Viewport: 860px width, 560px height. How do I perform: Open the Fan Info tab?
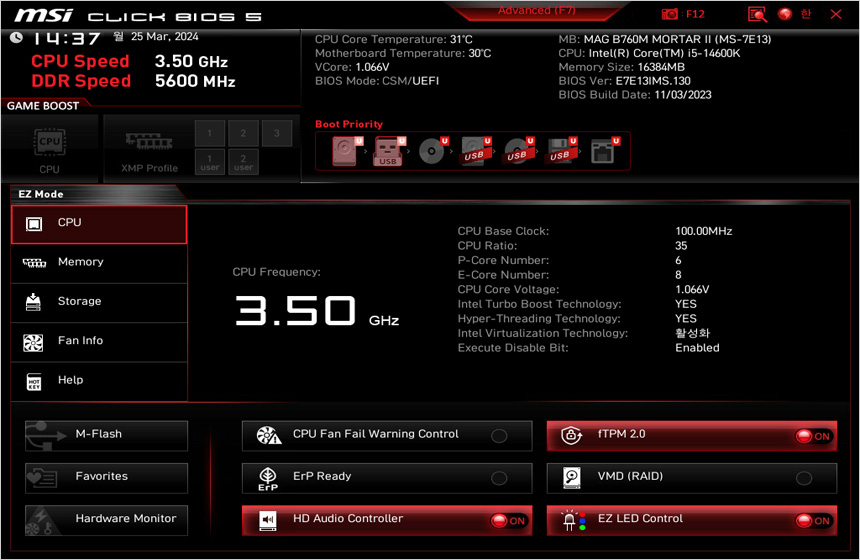pos(99,342)
